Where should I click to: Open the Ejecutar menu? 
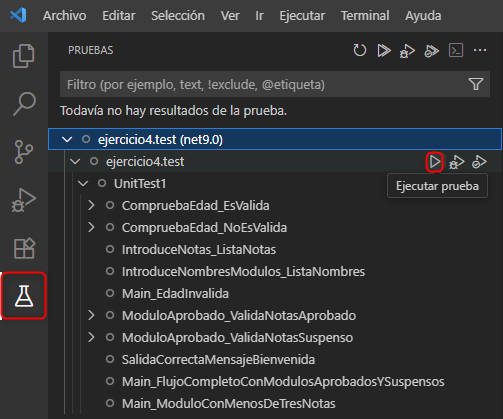[302, 16]
